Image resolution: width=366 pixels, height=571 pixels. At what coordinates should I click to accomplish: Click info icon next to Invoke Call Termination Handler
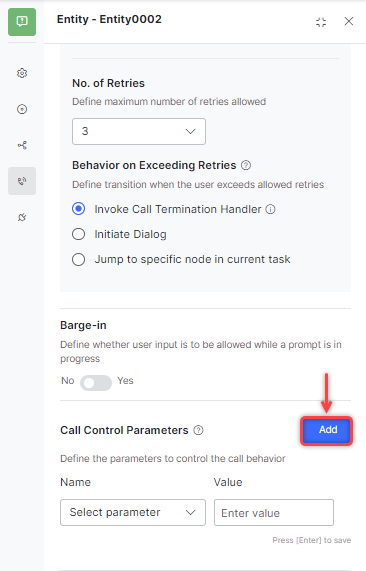coord(270,209)
